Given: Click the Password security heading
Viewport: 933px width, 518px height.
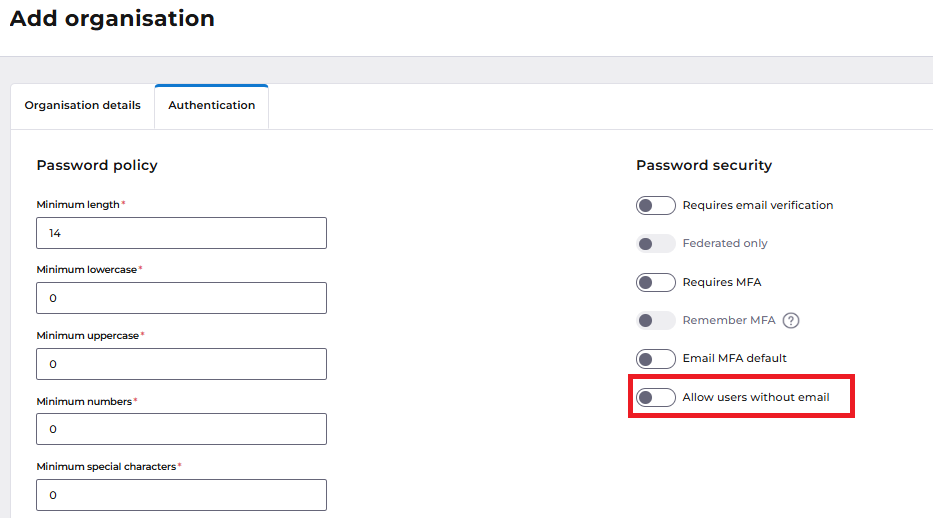Looking at the screenshot, I should click(704, 165).
